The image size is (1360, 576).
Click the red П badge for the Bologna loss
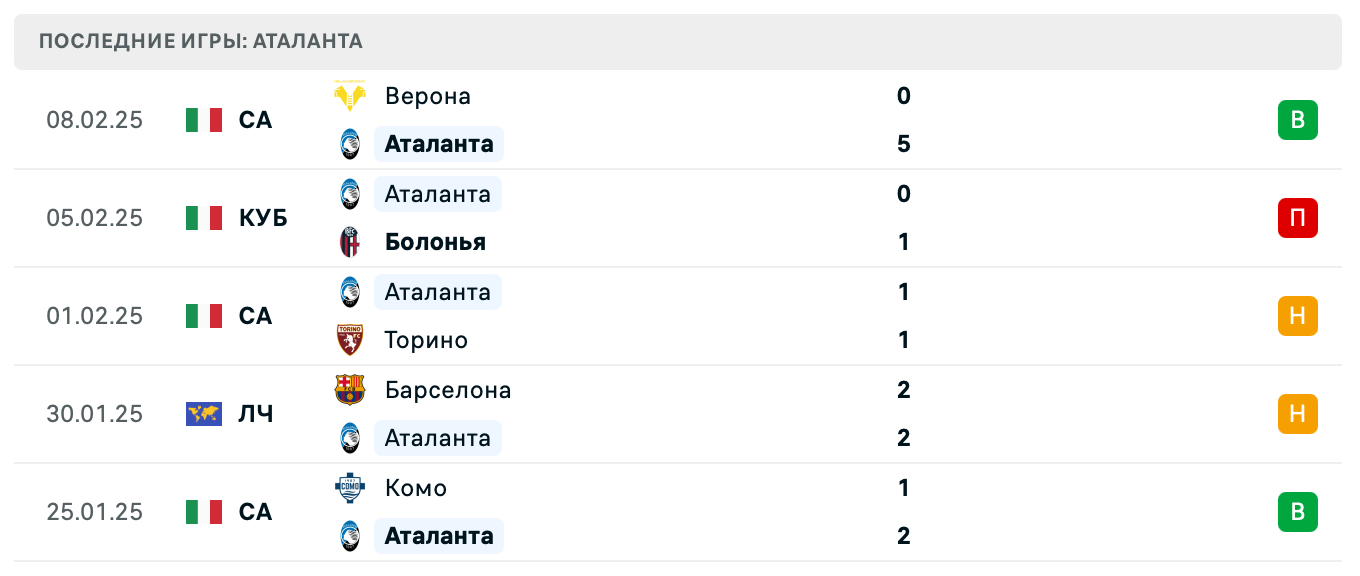point(1298,218)
